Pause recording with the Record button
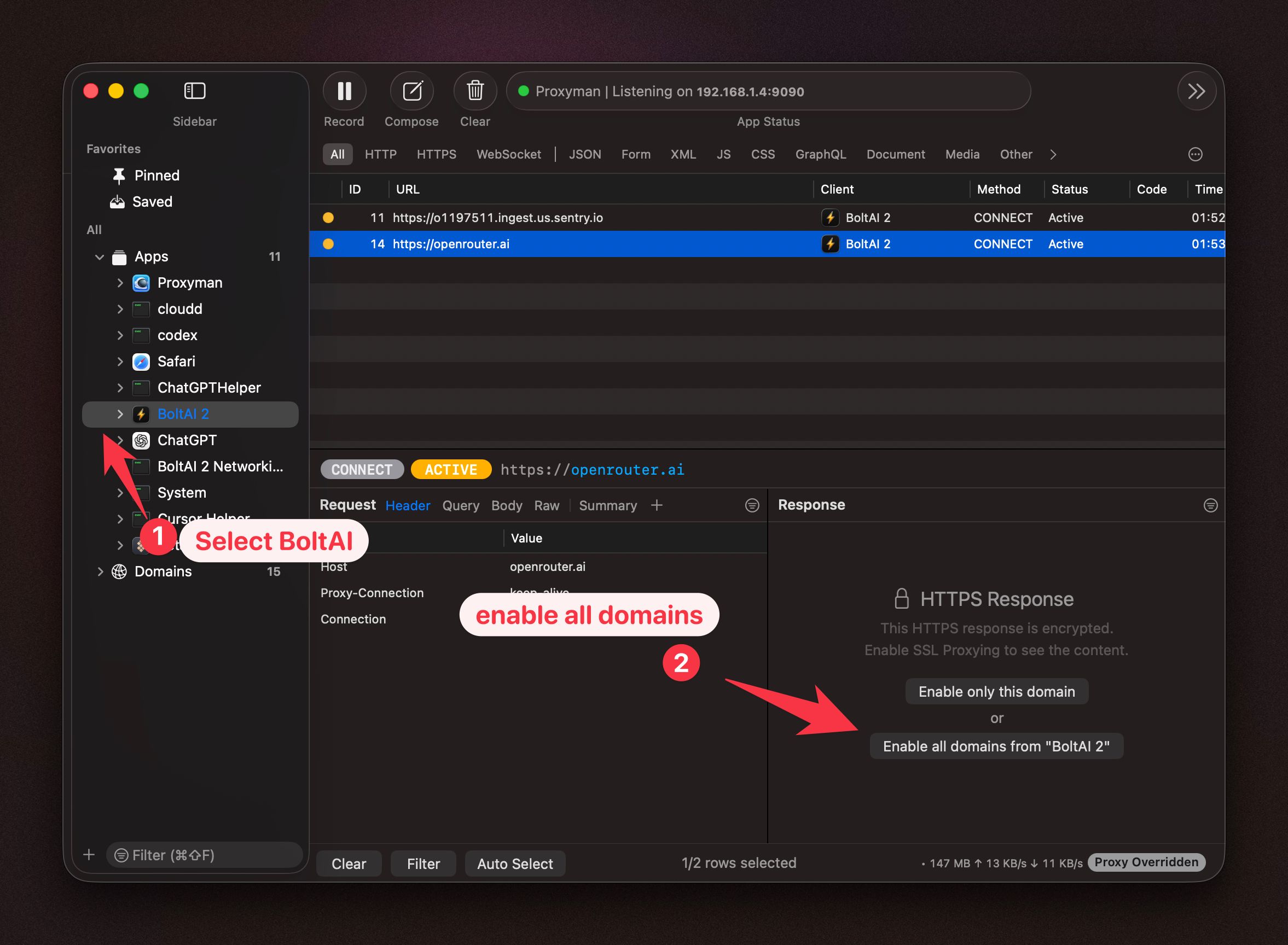 (345, 91)
